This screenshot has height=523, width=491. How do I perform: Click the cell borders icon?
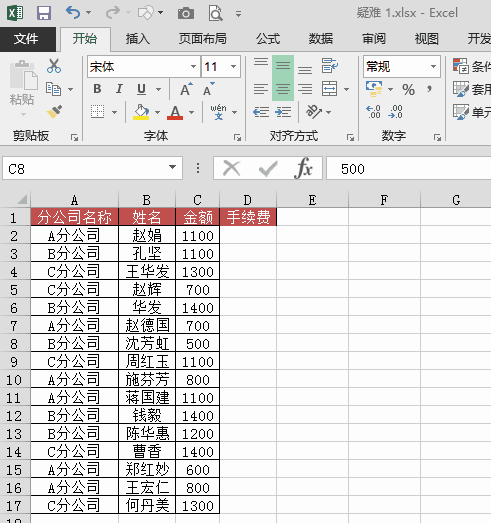[x=97, y=112]
